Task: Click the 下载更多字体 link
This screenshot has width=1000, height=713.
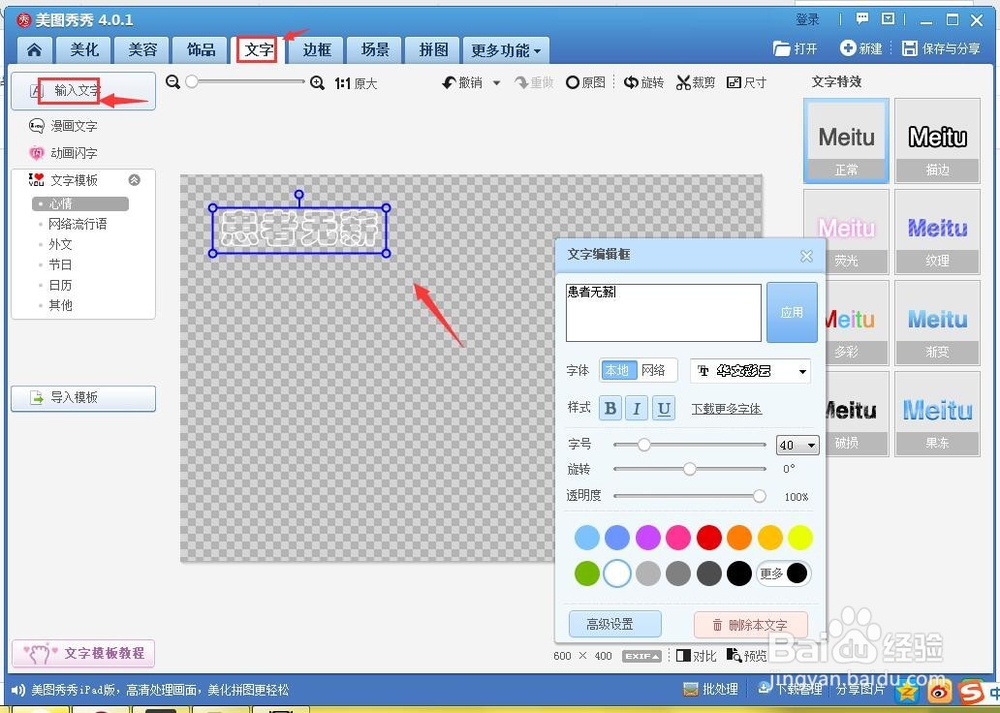Action: [x=726, y=409]
